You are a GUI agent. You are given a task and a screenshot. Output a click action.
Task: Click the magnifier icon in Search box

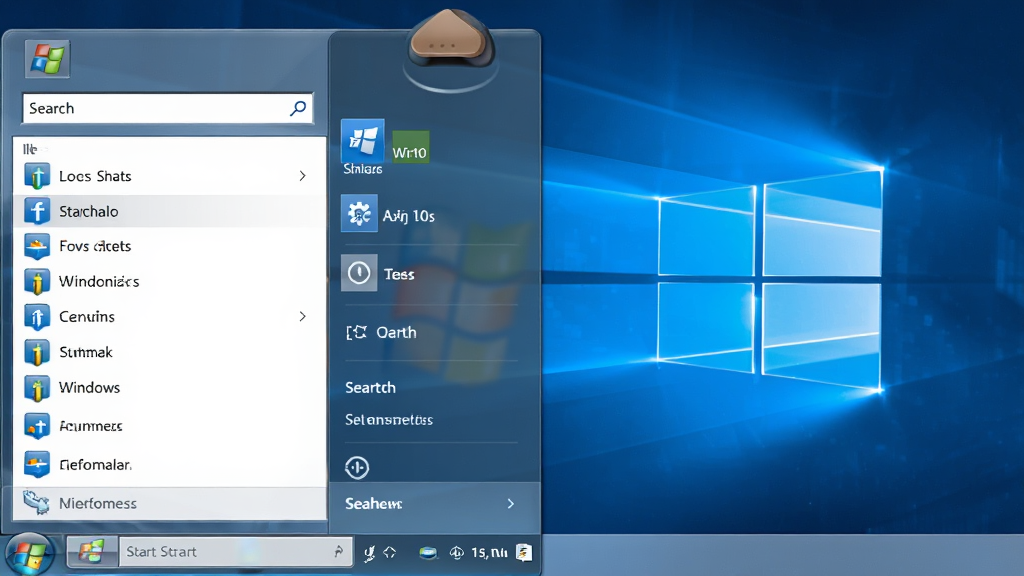pos(298,108)
